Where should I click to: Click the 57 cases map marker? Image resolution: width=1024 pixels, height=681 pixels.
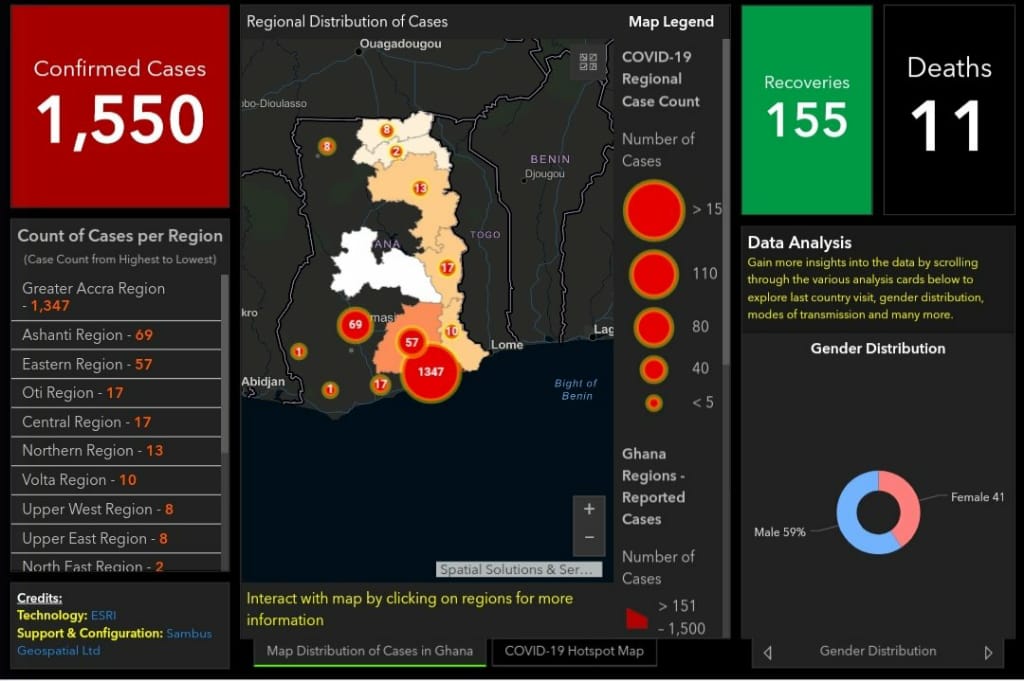pos(411,342)
